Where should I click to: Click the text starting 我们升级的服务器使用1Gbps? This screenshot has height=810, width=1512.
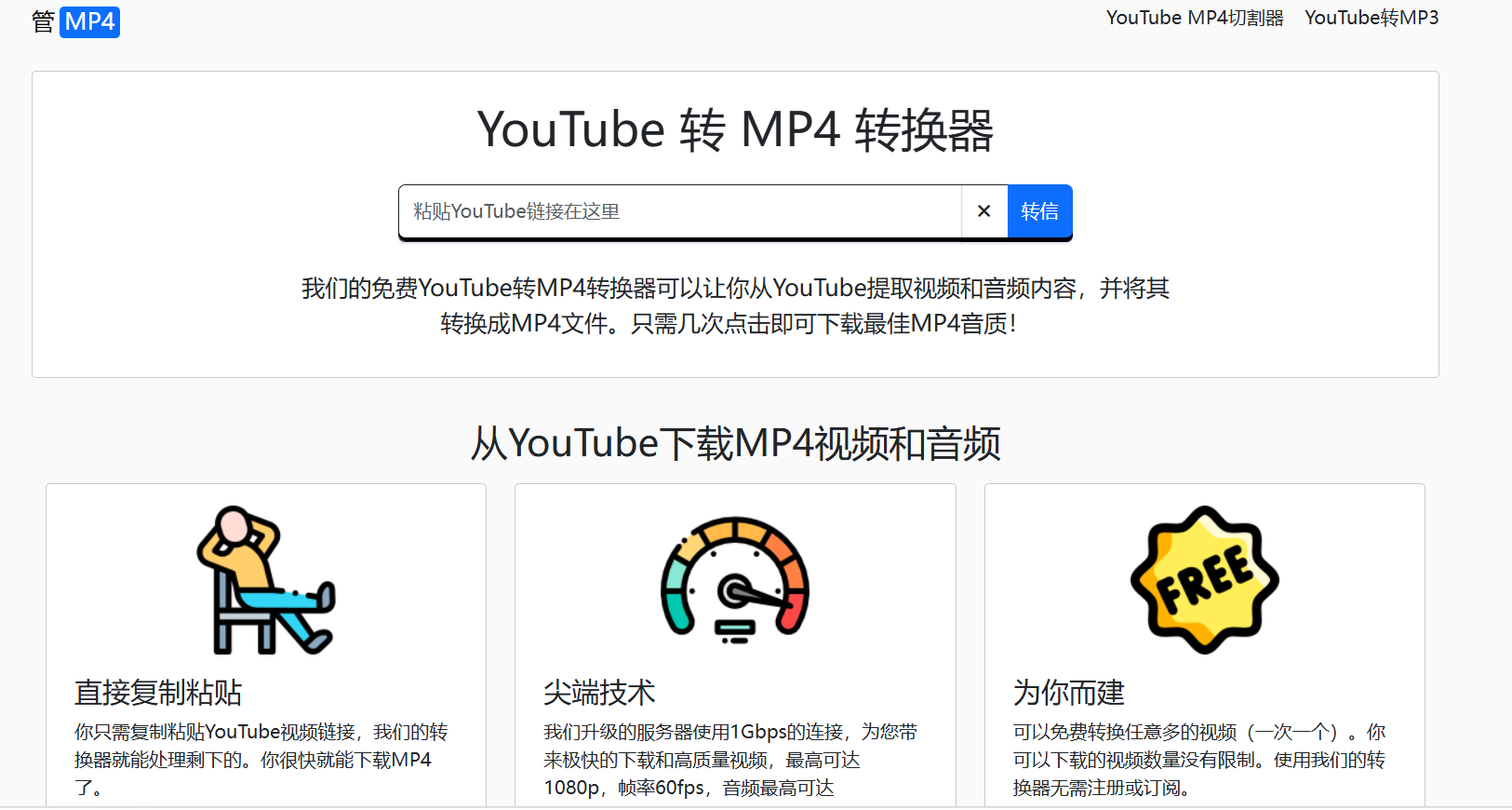coord(730,760)
